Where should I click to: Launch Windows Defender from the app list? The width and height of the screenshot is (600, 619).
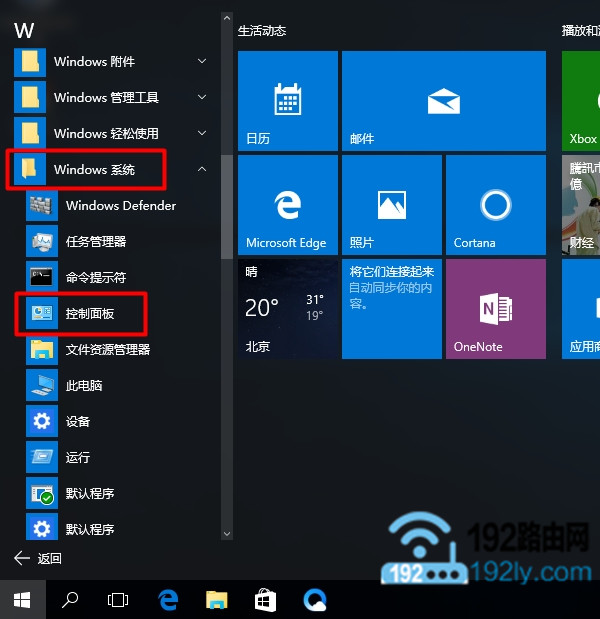tap(120, 206)
